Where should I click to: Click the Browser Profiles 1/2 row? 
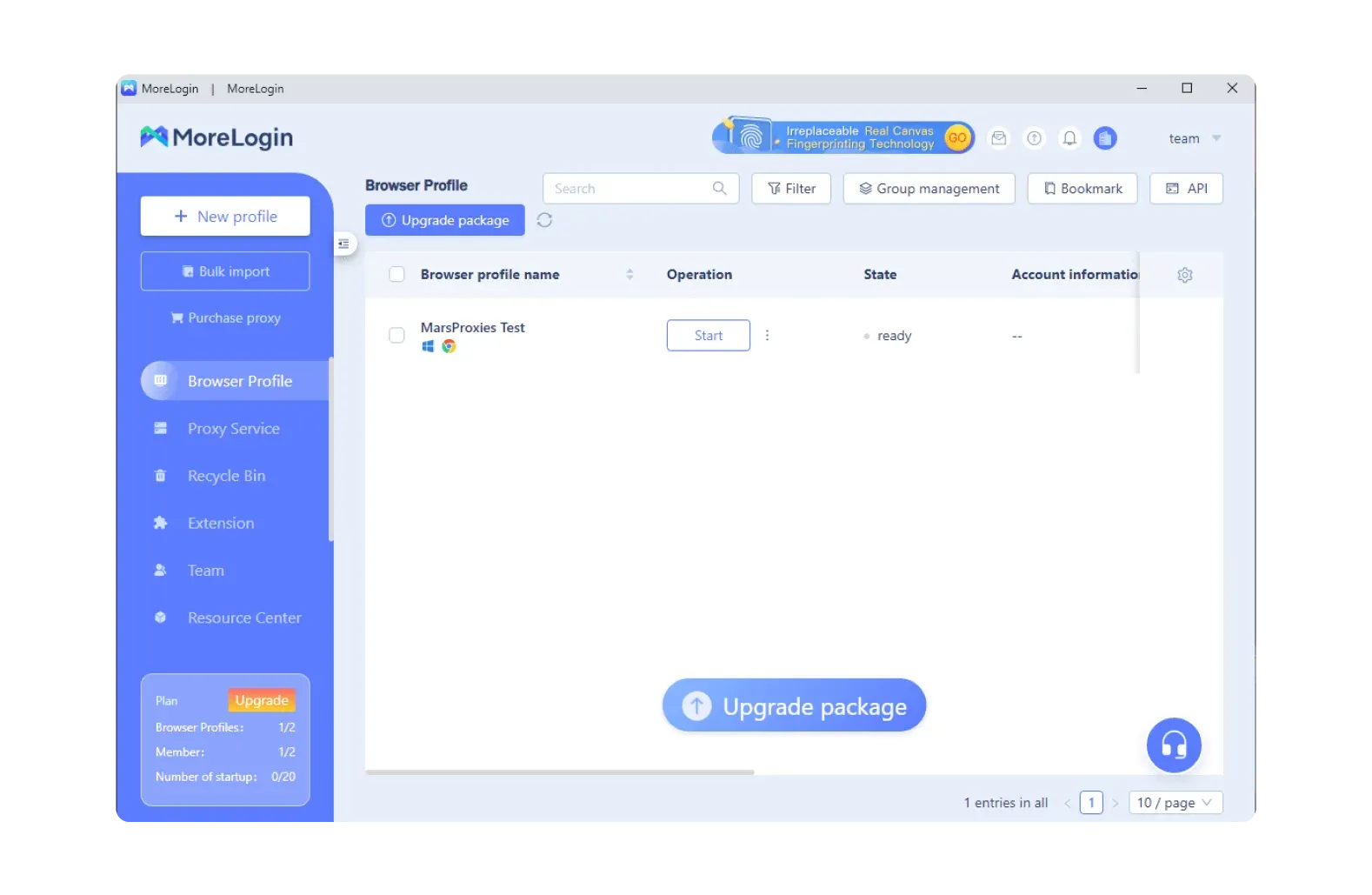[225, 727]
